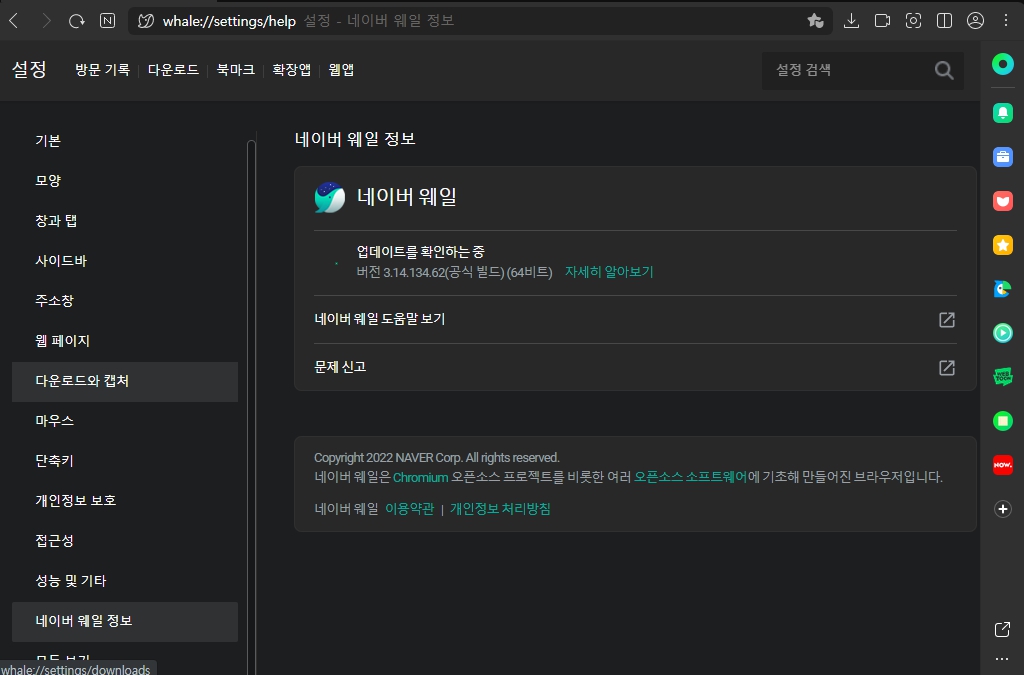The height and width of the screenshot is (675, 1024).
Task: Click the whale site info icon in address bar
Action: point(146,21)
